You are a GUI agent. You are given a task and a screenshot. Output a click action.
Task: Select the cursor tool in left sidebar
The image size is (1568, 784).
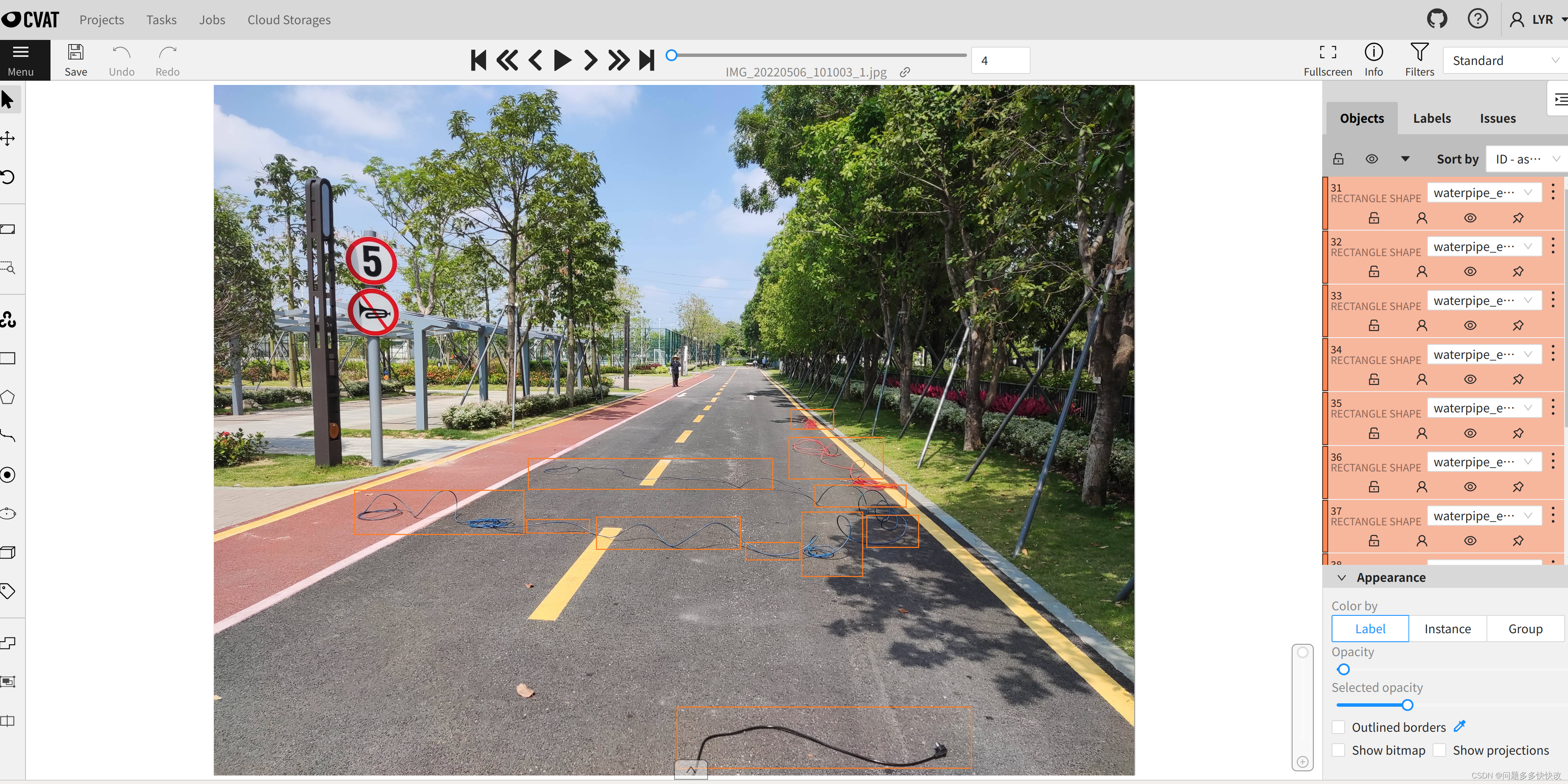(x=8, y=99)
